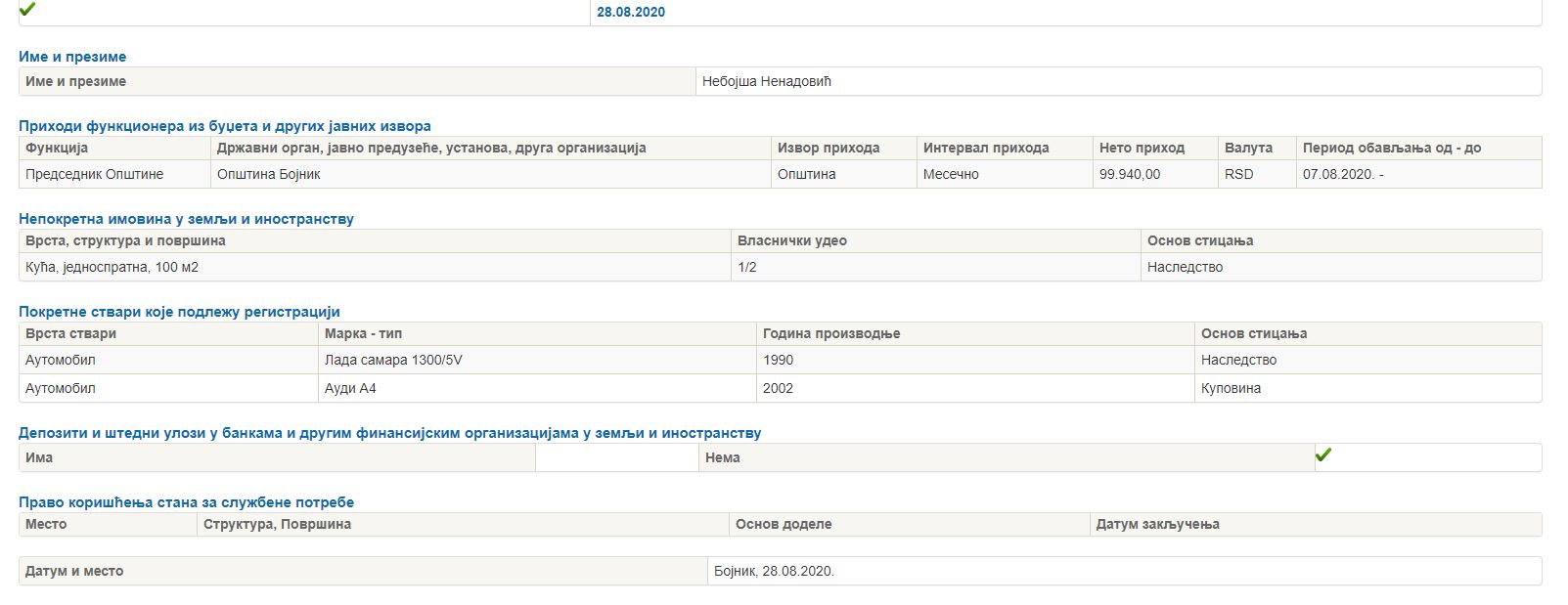This screenshot has width=1568, height=605.
Task: Click the Датум закључења column header
Action: [1157, 524]
